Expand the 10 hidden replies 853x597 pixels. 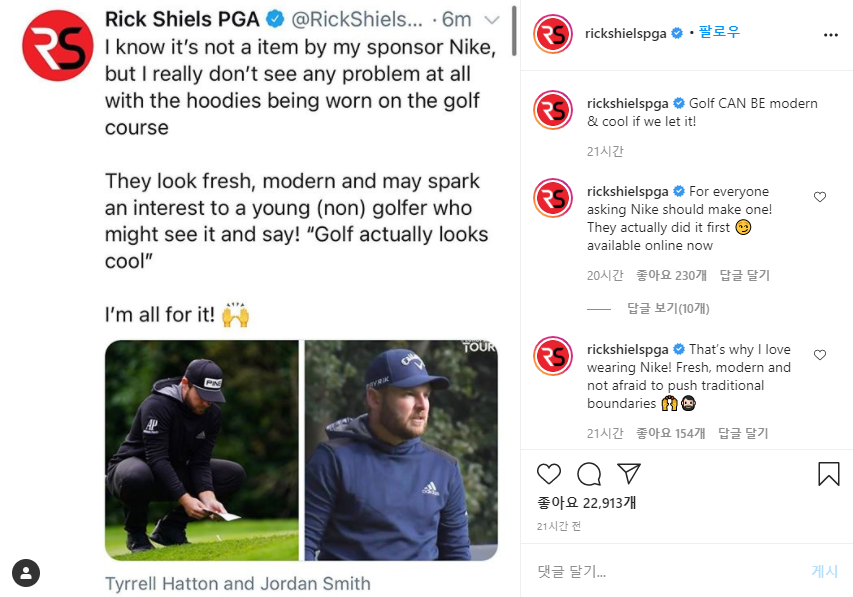point(653,309)
